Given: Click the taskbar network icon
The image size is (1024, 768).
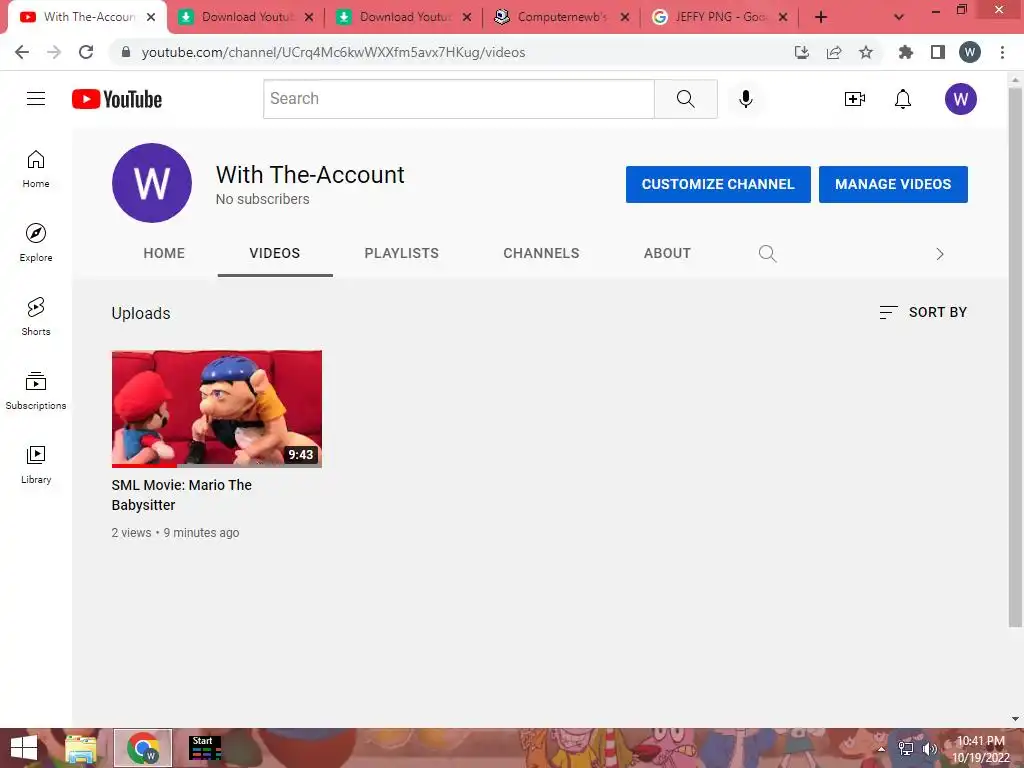Looking at the screenshot, I should click(906, 748).
